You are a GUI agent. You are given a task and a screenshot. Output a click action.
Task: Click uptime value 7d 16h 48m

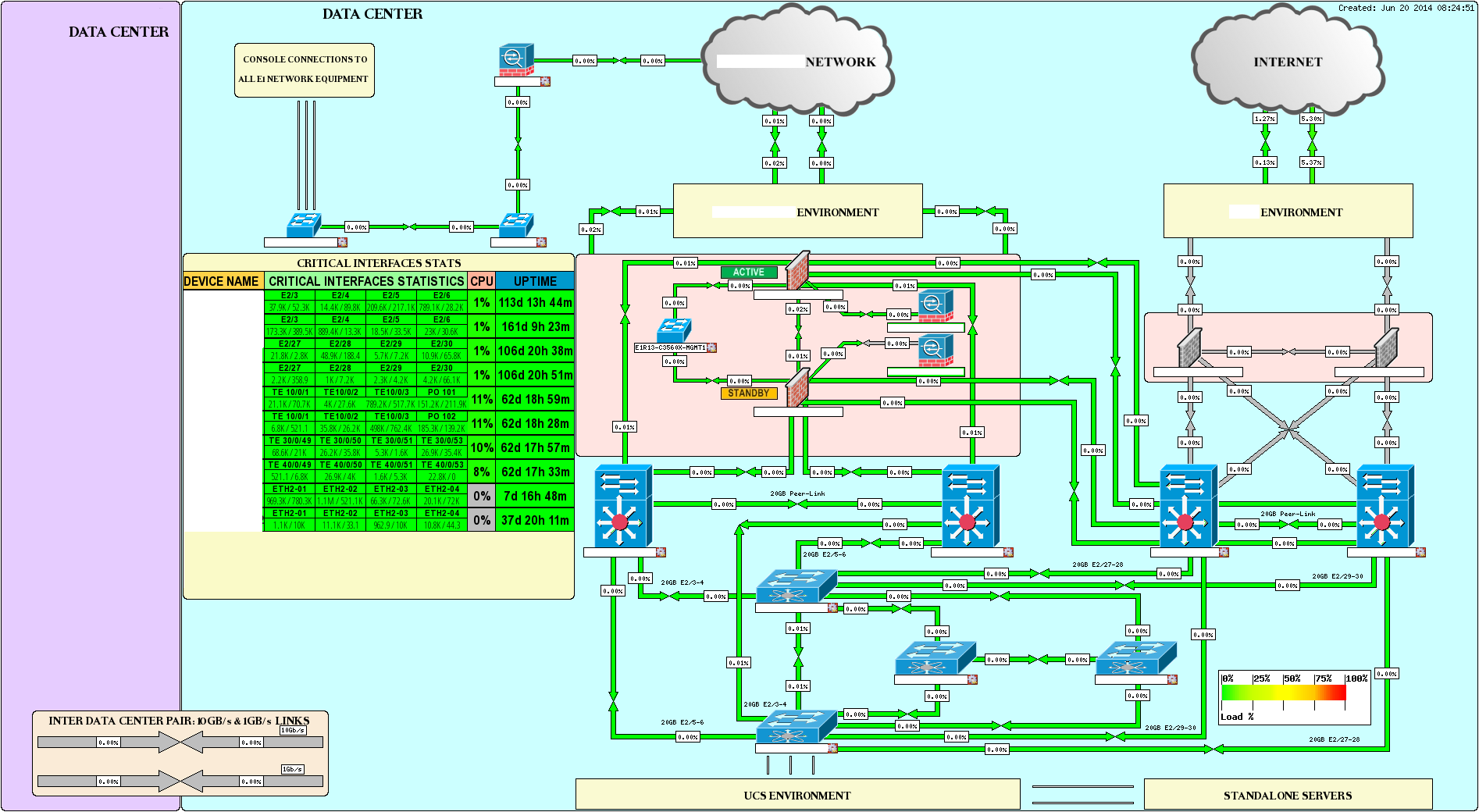pyautogui.click(x=535, y=496)
